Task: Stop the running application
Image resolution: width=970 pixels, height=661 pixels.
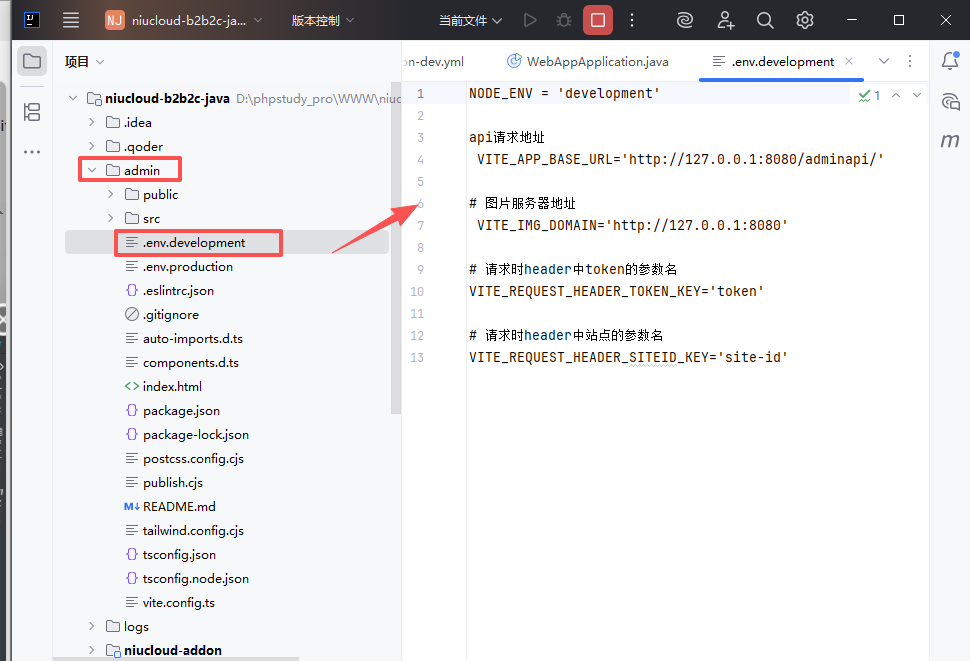Action: pos(598,20)
